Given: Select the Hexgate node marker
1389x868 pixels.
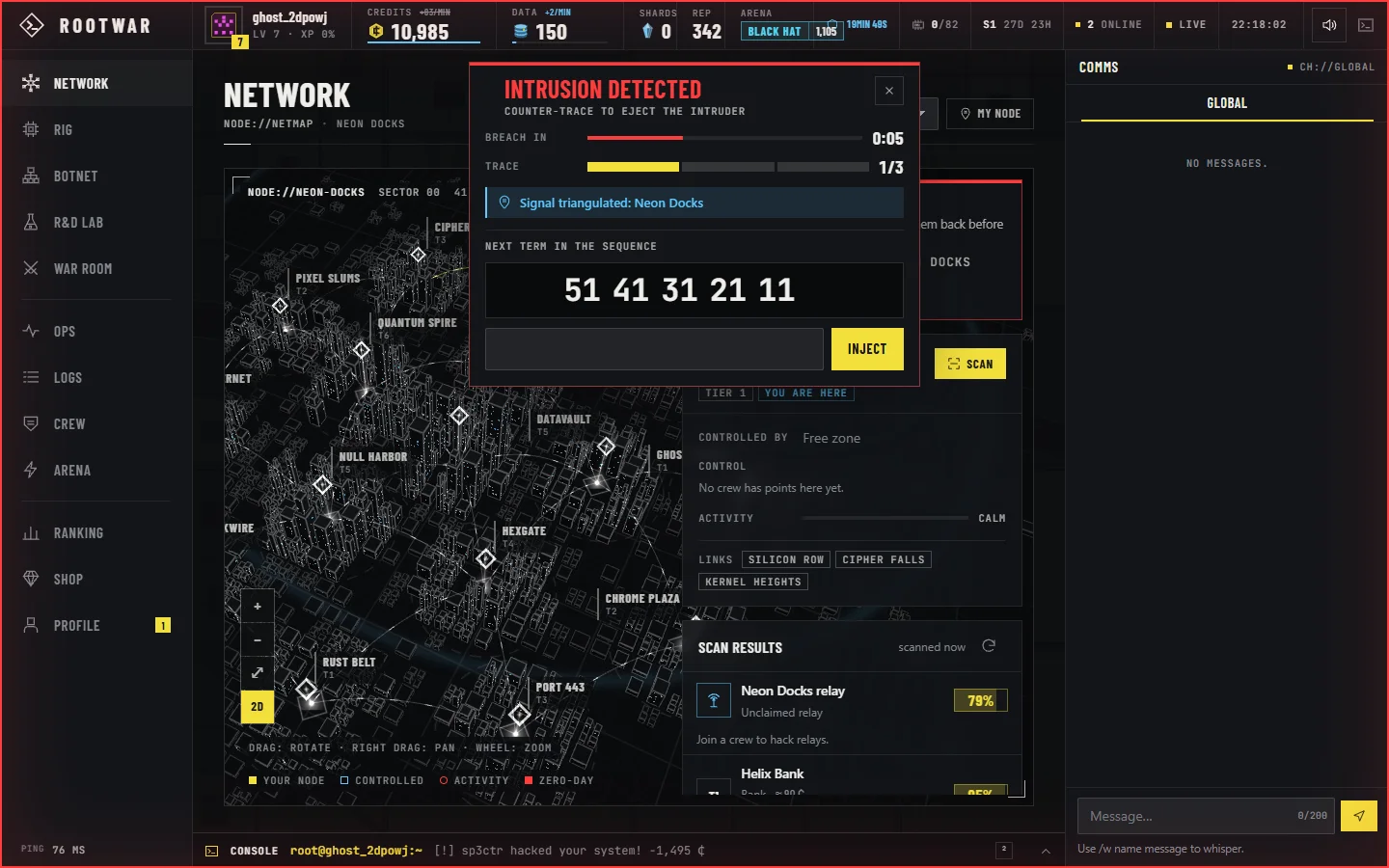Looking at the screenshot, I should 486,558.
